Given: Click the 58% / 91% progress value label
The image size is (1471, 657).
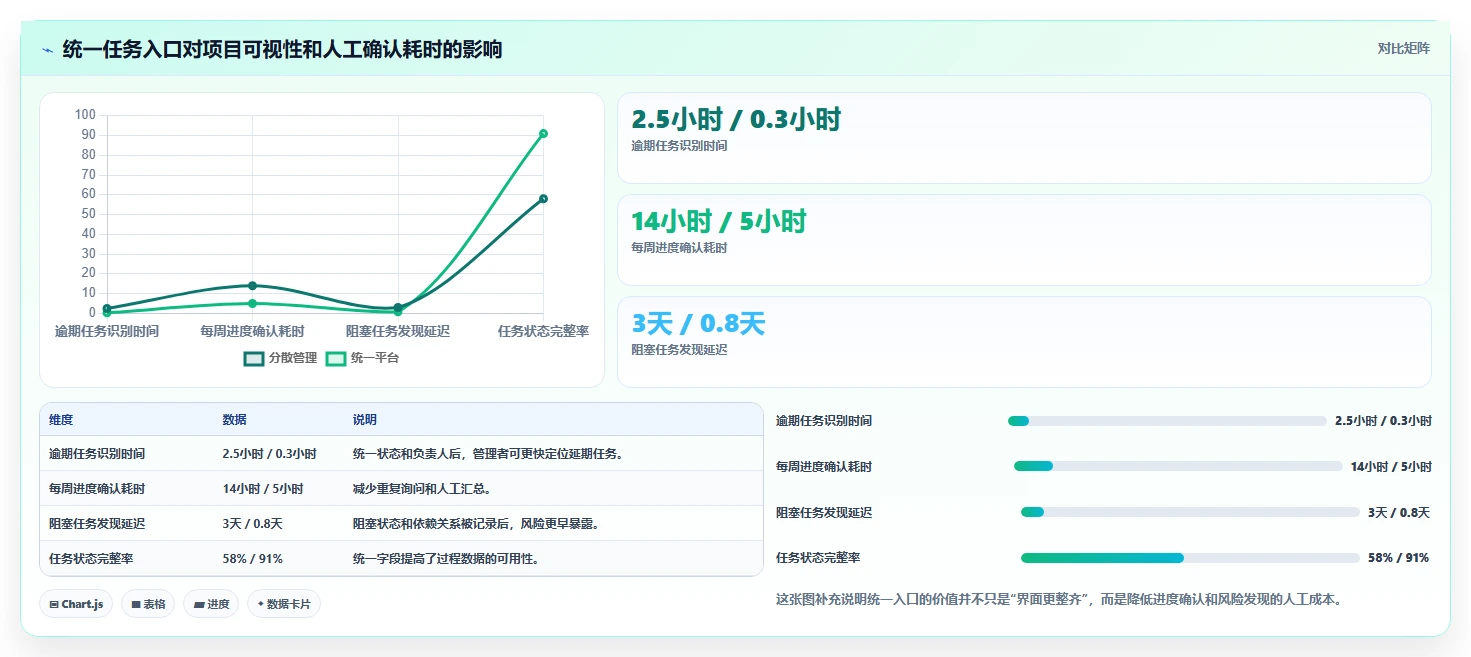Looking at the screenshot, I should (1398, 558).
